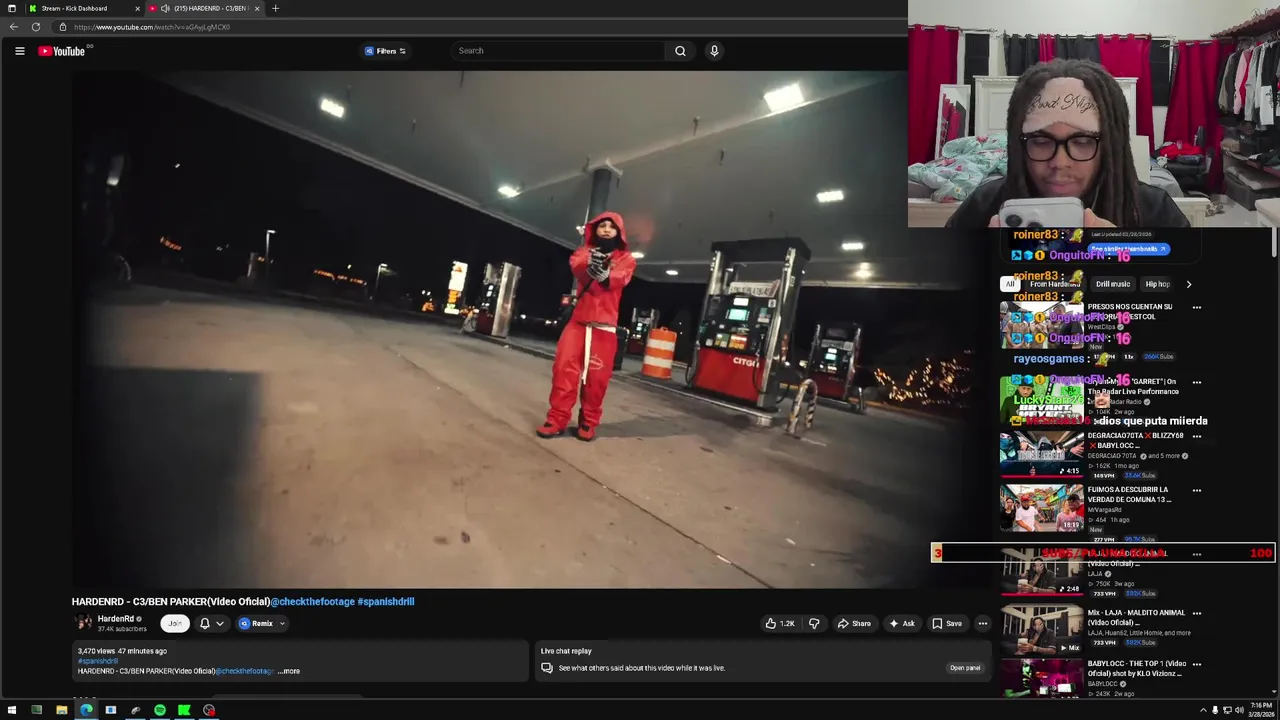The image size is (1280, 720).
Task: Open the Remix dropdown
Action: (x=262, y=623)
